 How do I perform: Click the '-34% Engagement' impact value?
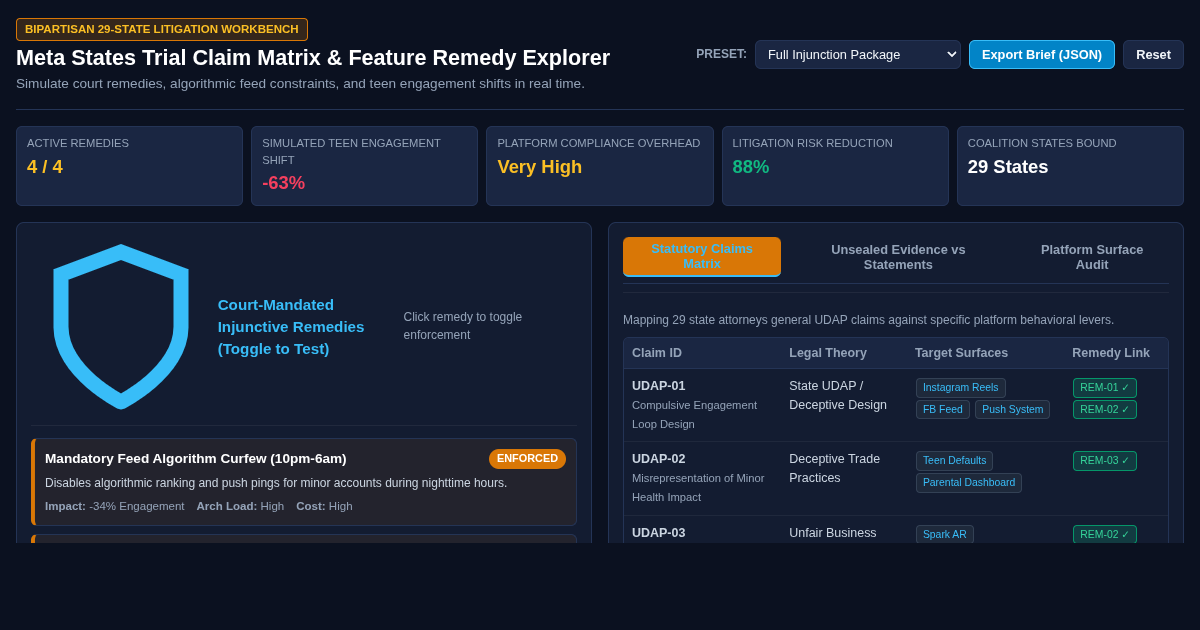tap(137, 506)
